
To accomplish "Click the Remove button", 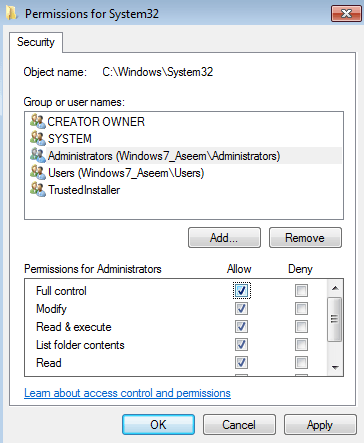I will pyautogui.click(x=305, y=238).
